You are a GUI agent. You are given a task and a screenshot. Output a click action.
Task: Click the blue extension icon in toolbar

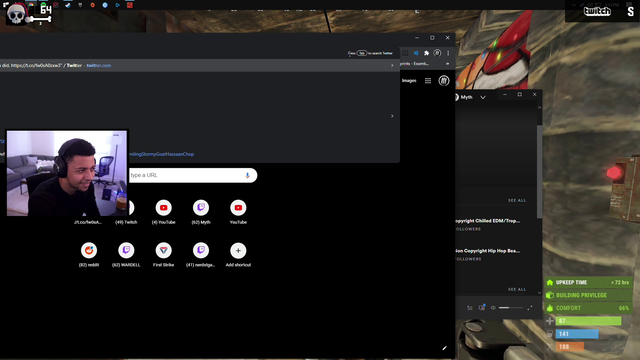[416, 53]
